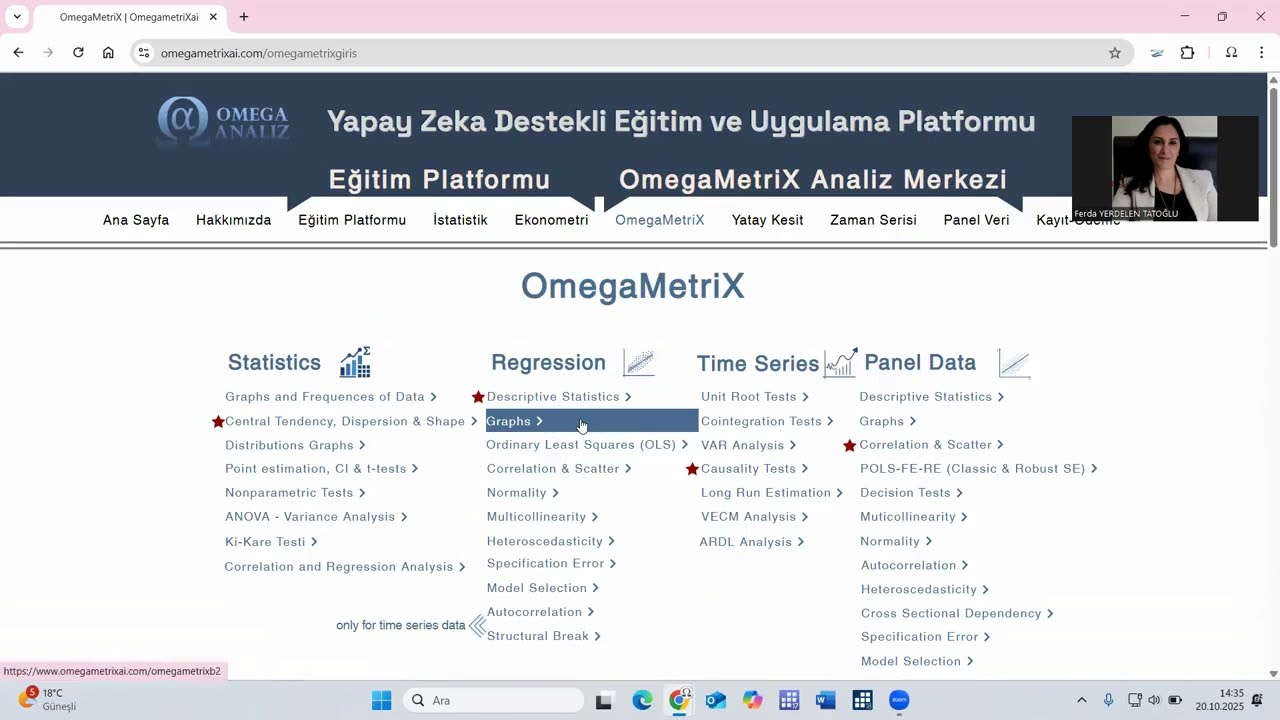
Task: Bookmark this page with the star icon
Action: (1115, 53)
